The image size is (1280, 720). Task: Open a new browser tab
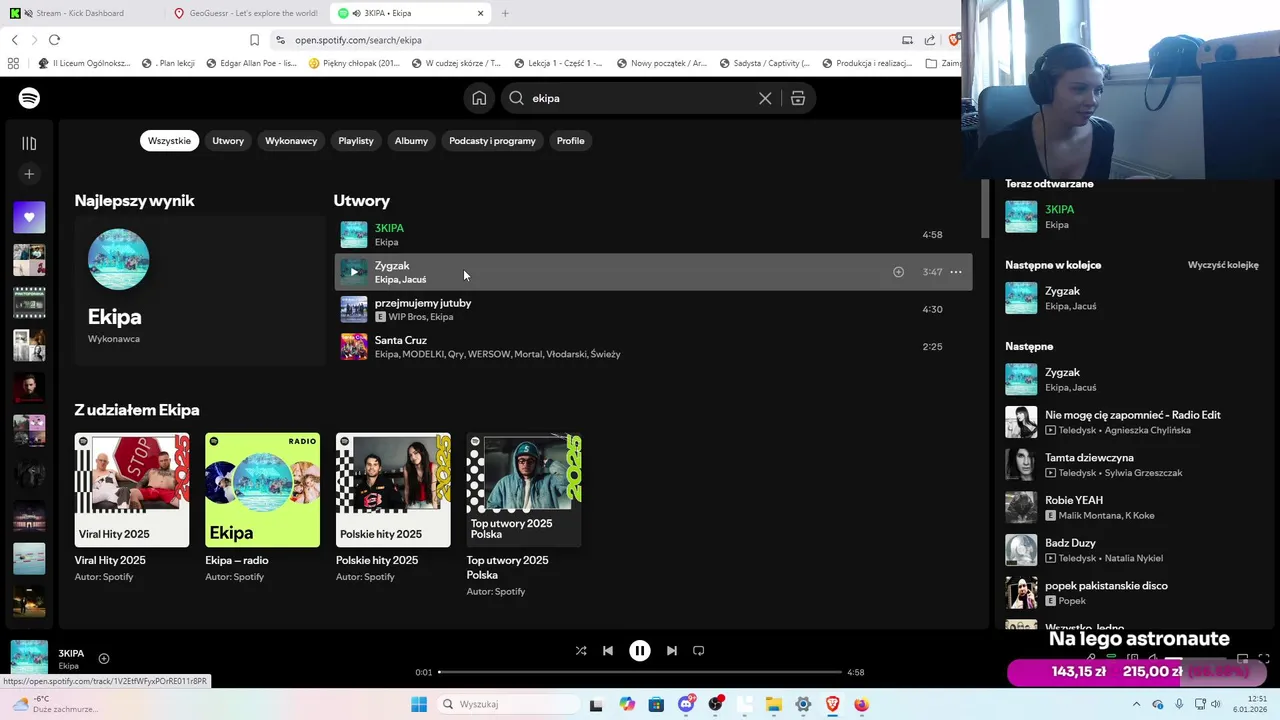[505, 13]
